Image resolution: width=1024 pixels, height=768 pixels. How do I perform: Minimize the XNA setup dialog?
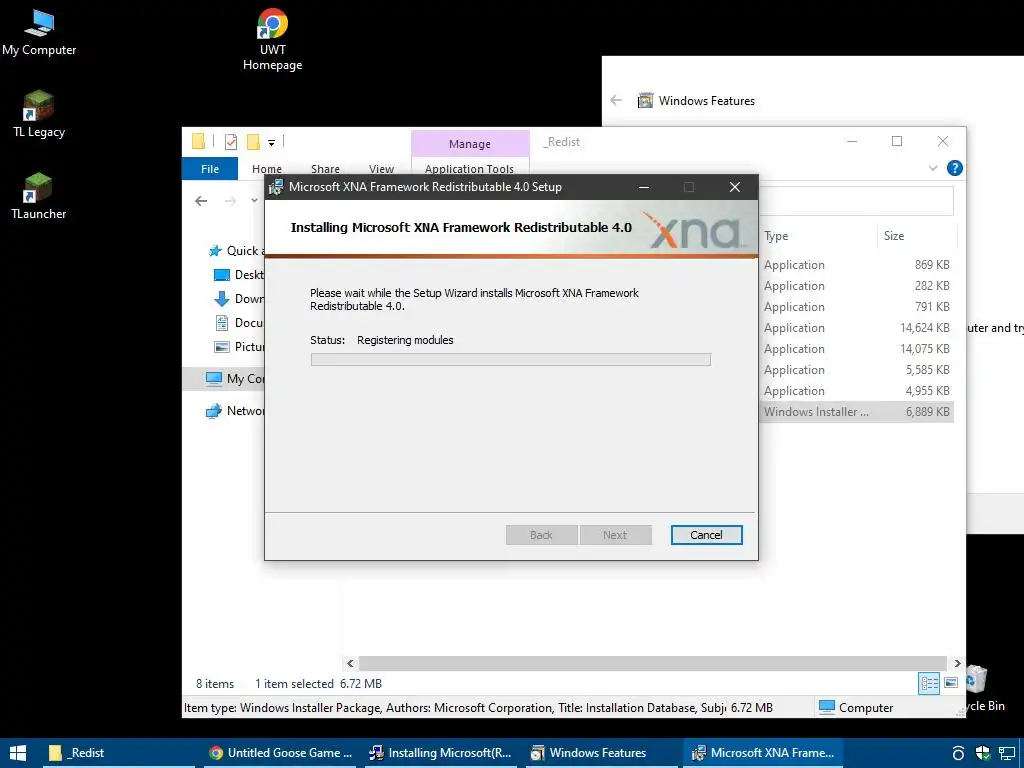[644, 187]
